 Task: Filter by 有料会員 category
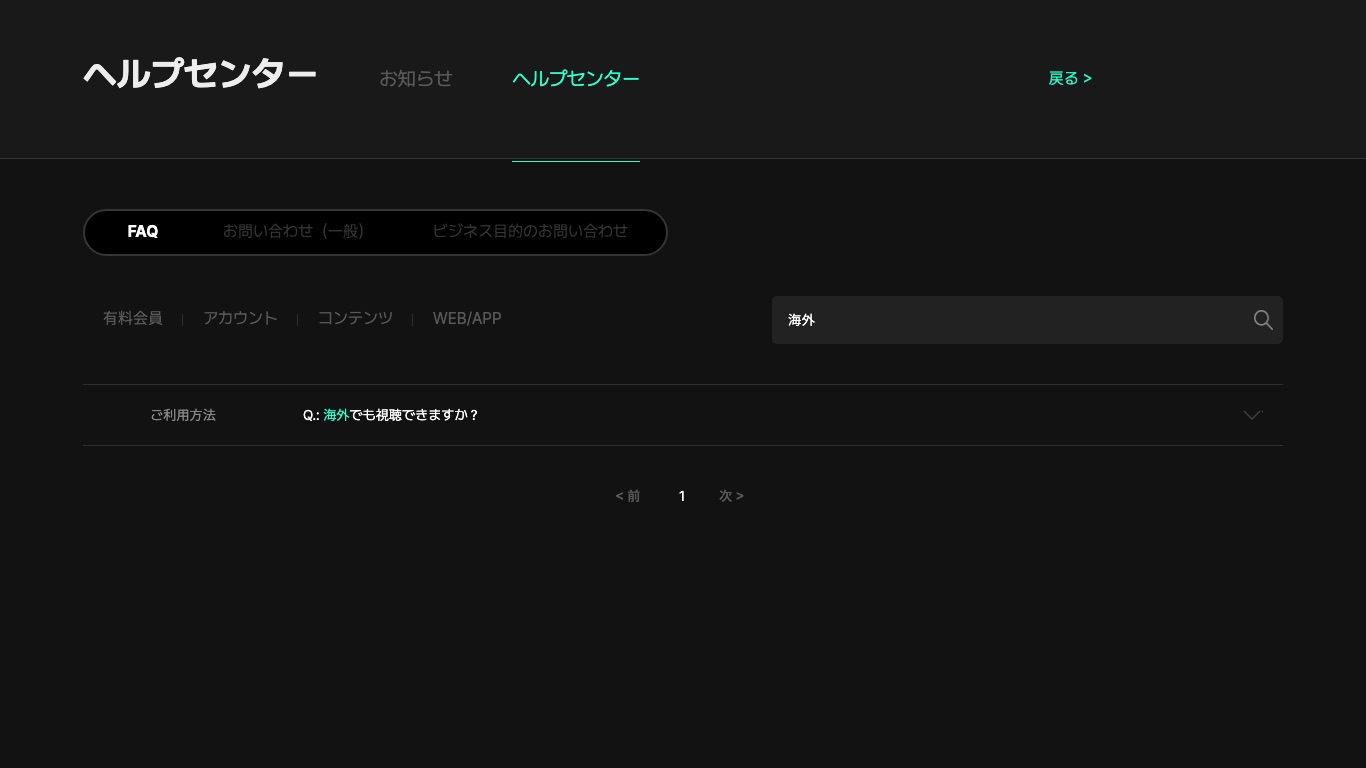133,318
